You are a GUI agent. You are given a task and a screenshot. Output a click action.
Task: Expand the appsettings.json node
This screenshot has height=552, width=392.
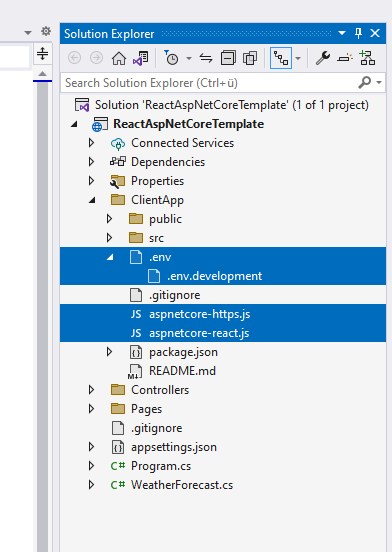pos(91,447)
